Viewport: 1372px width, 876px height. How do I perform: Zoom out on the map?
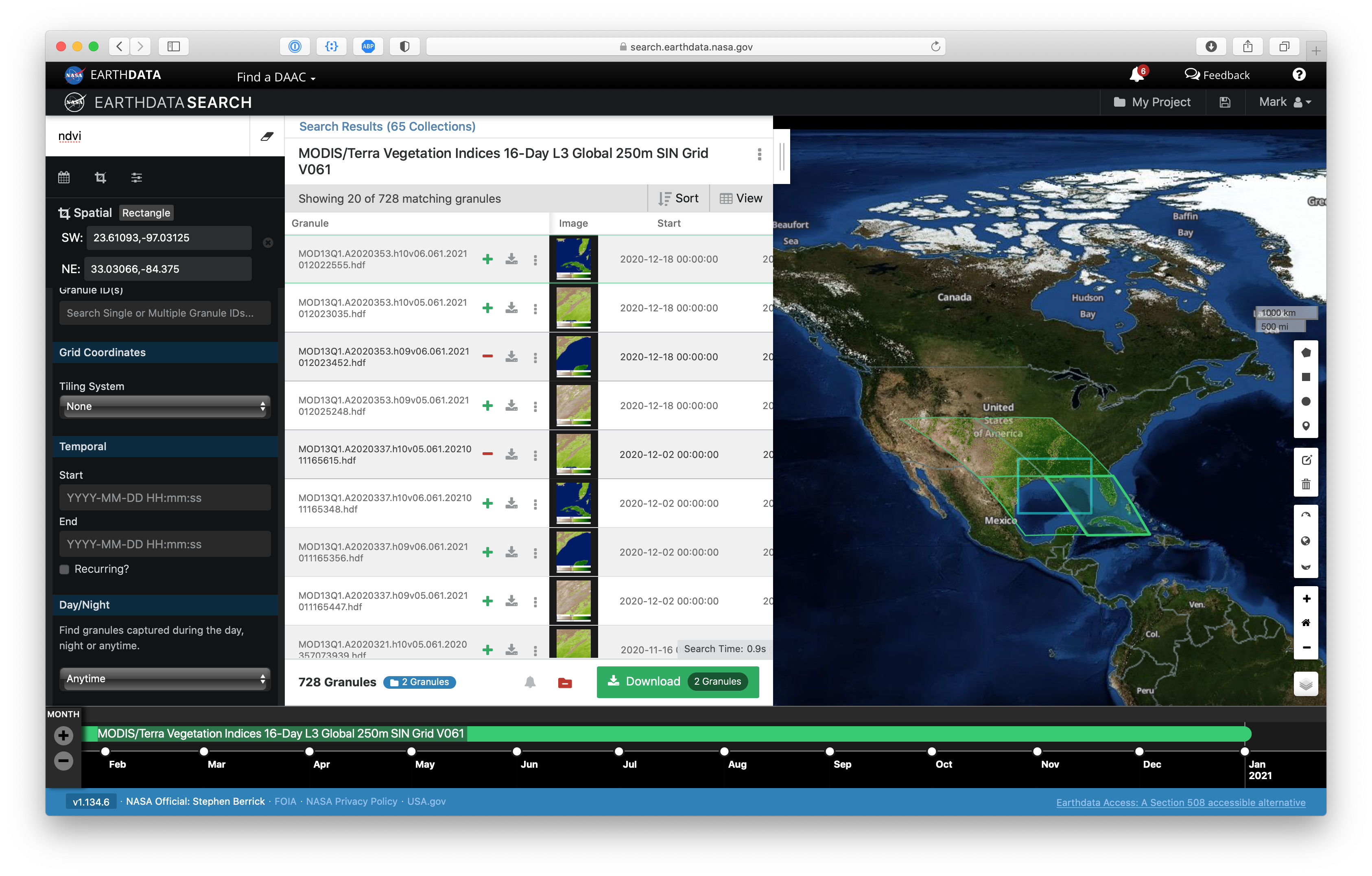[1306, 648]
